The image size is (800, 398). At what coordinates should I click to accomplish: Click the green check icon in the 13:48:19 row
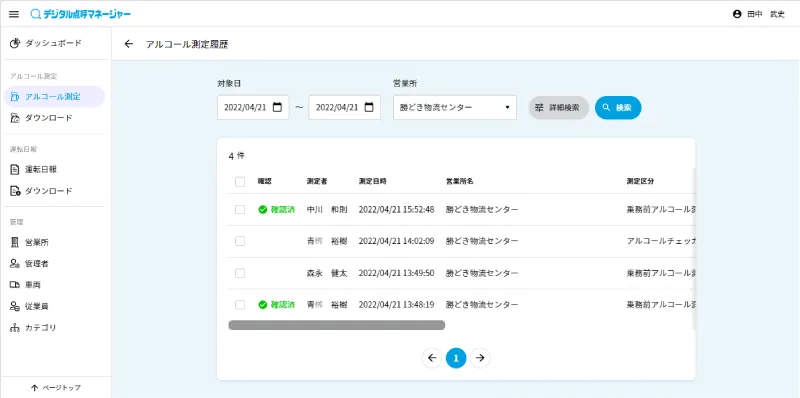click(263, 305)
